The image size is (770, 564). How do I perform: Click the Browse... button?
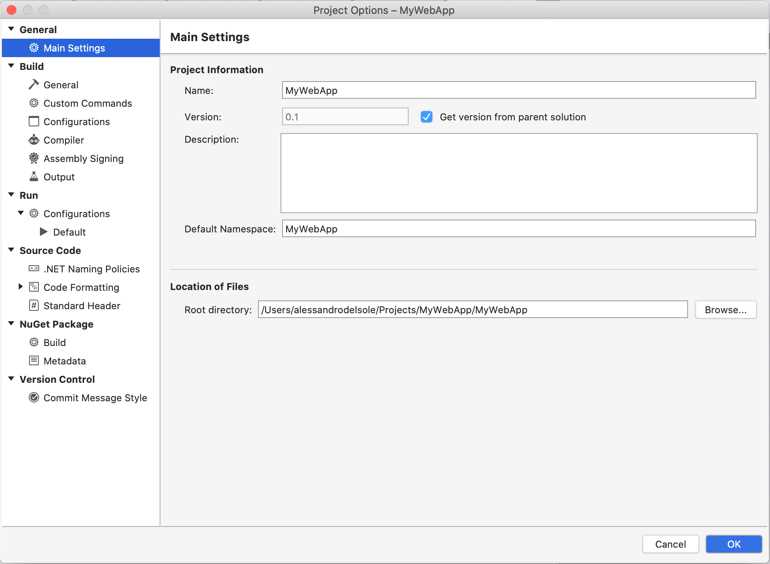pos(725,310)
